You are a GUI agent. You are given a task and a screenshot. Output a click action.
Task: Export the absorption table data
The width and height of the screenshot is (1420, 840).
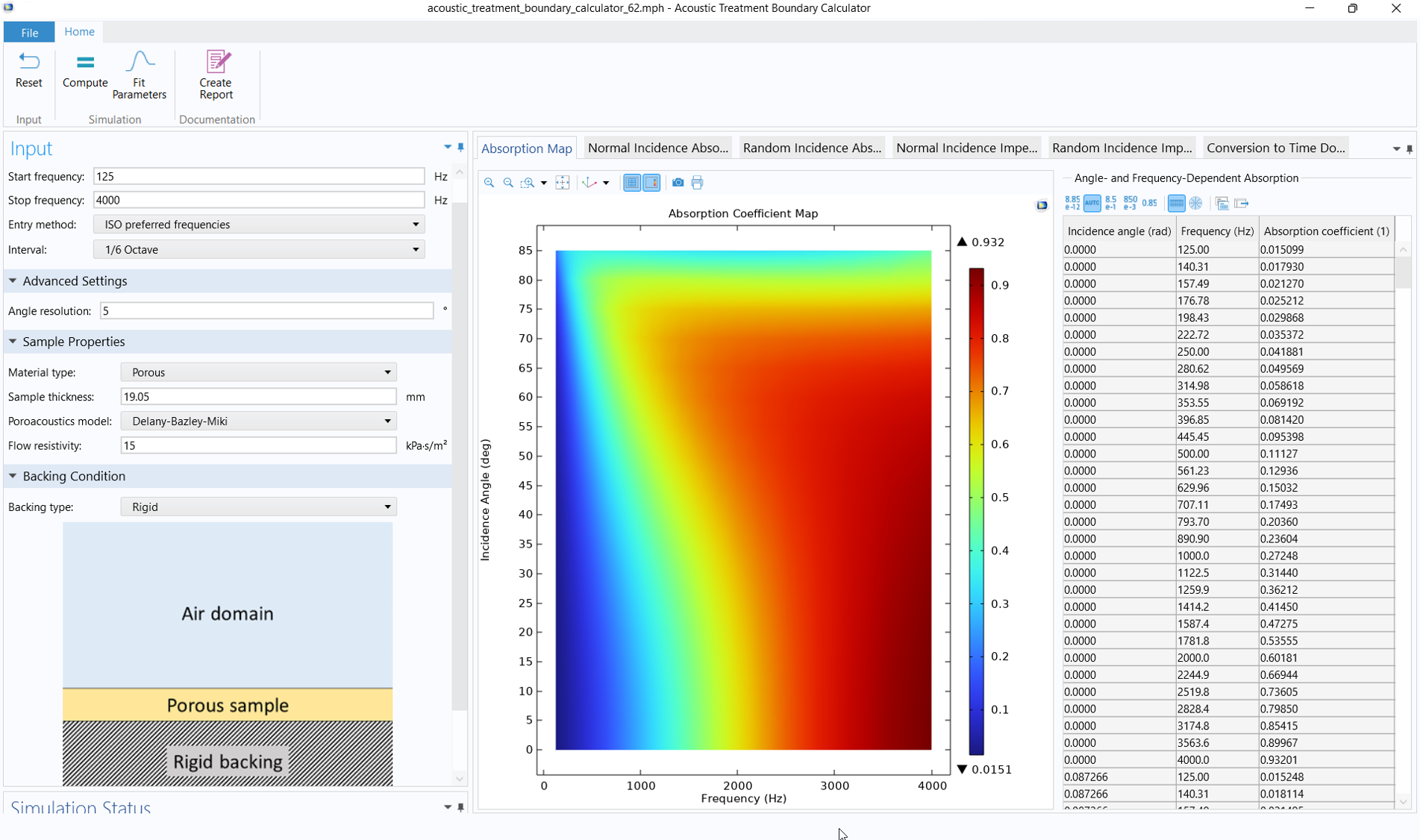(x=1242, y=203)
